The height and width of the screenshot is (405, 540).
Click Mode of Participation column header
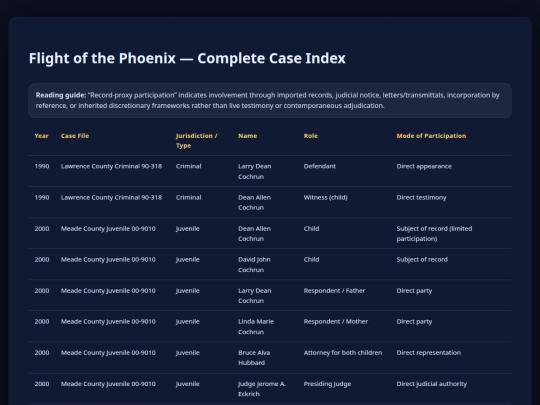431,136
